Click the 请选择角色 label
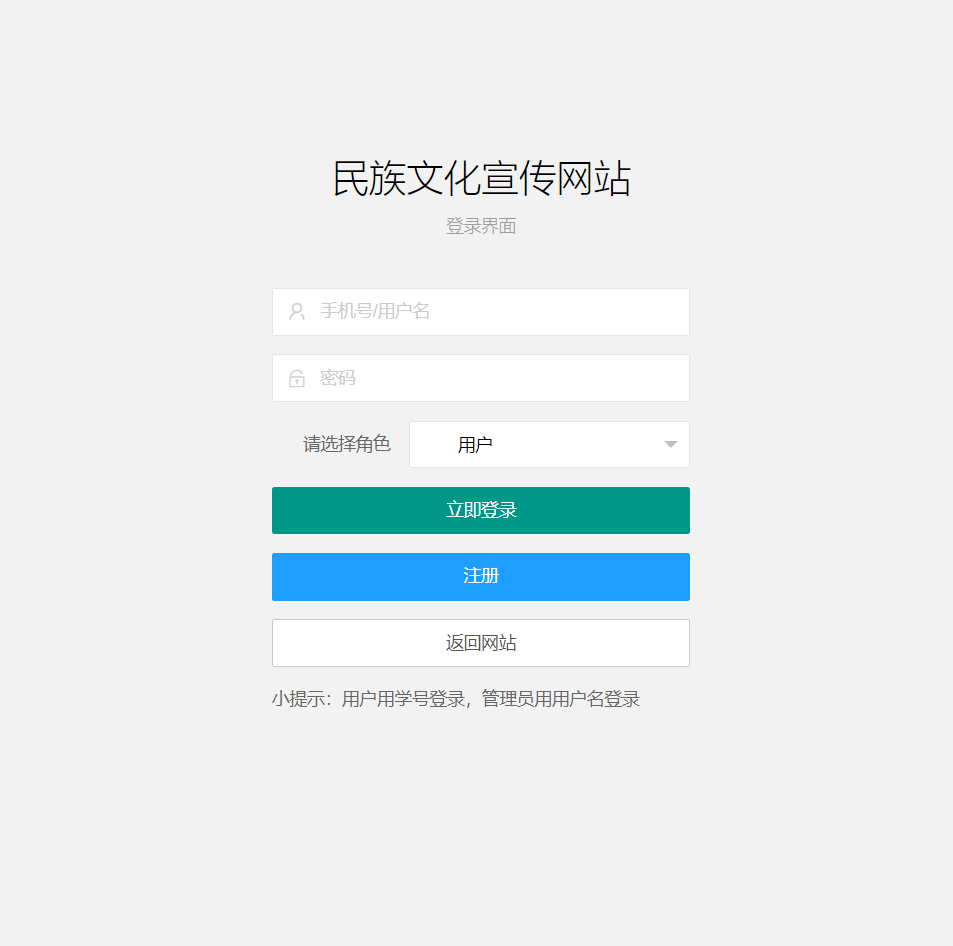Viewport: 953px width, 946px height. [346, 444]
